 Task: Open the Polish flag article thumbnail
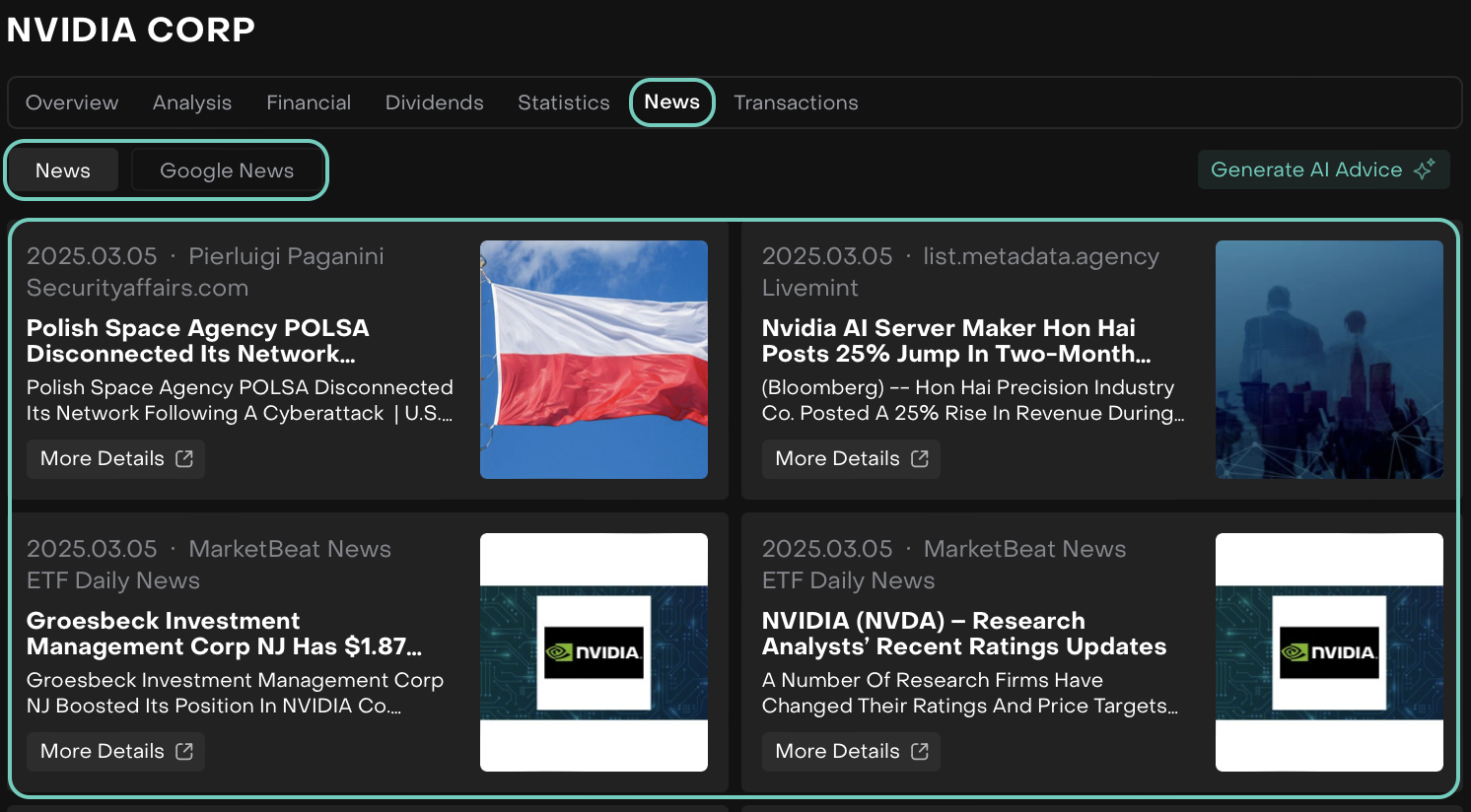[x=594, y=360]
